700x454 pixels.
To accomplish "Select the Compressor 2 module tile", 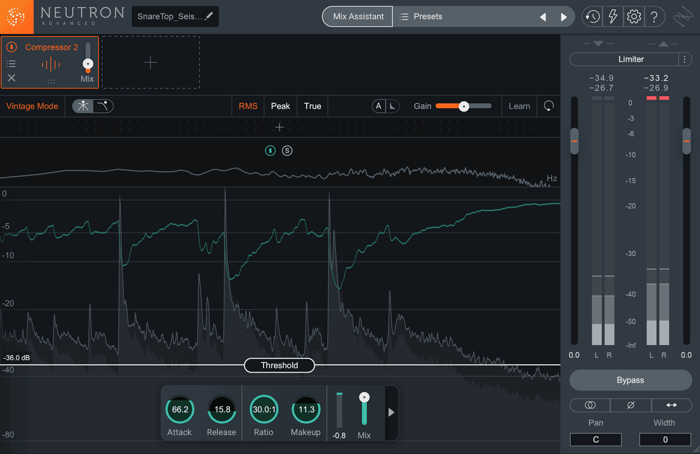I will coord(50,62).
